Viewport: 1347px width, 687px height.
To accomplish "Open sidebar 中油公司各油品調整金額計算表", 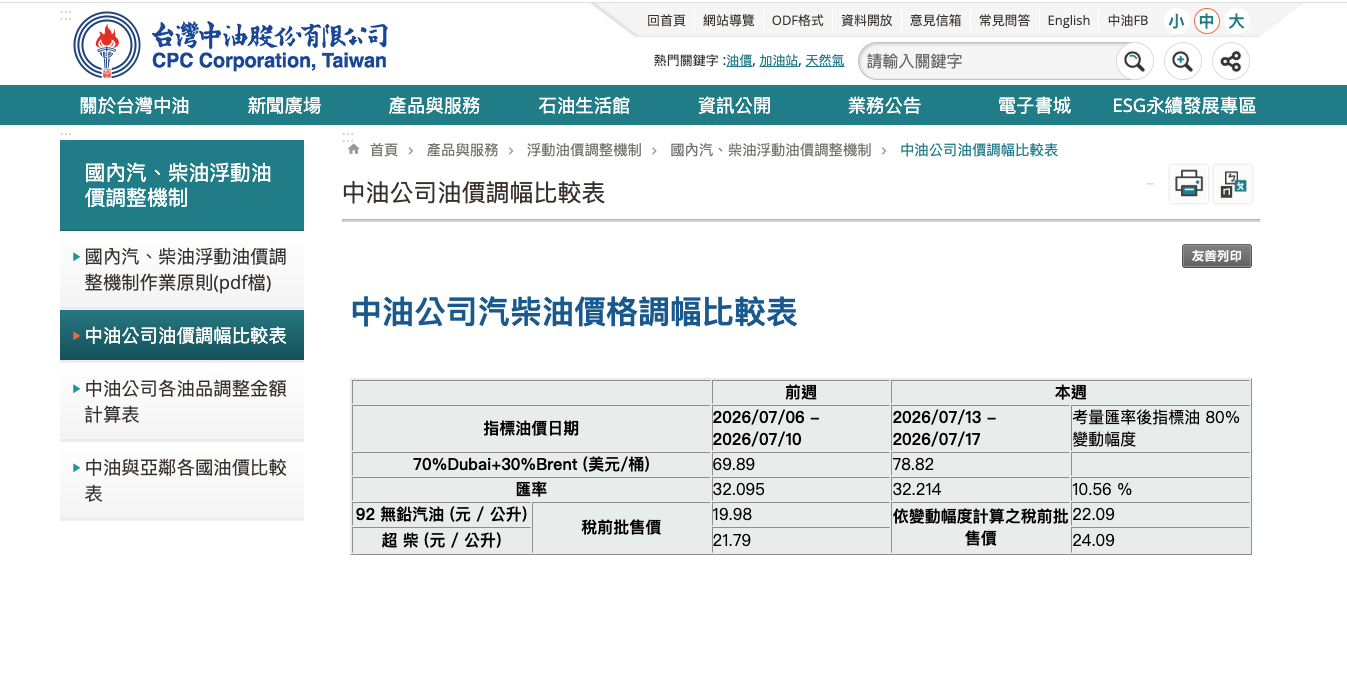I will pyautogui.click(x=182, y=401).
